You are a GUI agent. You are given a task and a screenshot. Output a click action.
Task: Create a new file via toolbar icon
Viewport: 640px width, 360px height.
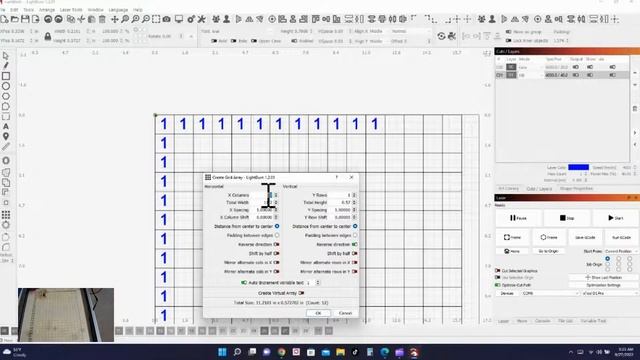pos(4,19)
